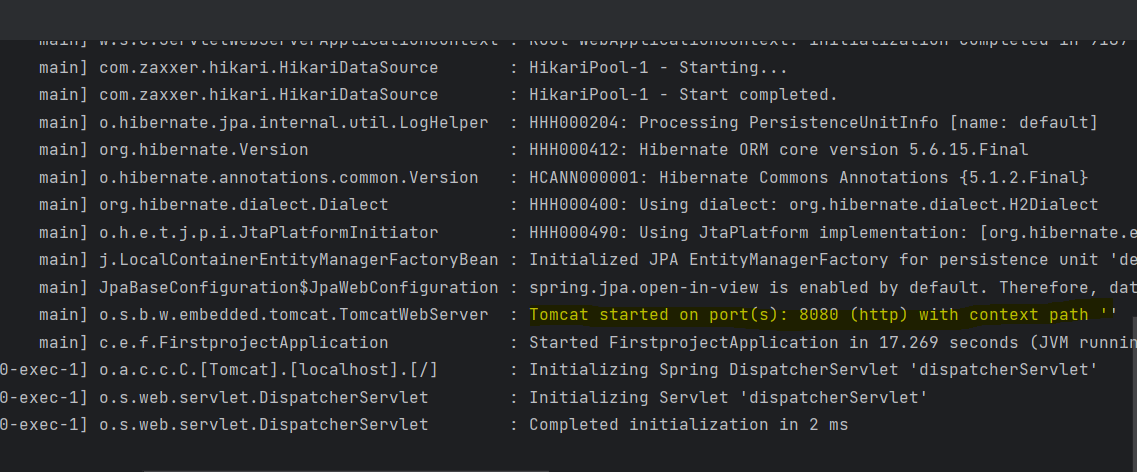Click the JpaBaseConfiguration$JpaWebConfiguration logger name
1137x472 pixels.
[299, 288]
